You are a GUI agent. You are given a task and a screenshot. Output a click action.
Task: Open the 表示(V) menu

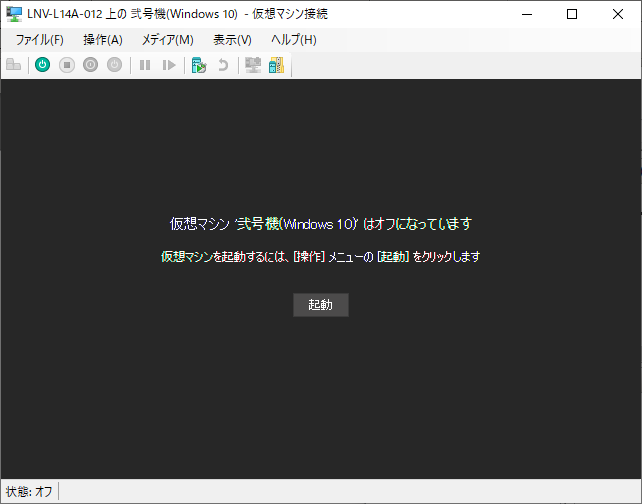point(232,40)
